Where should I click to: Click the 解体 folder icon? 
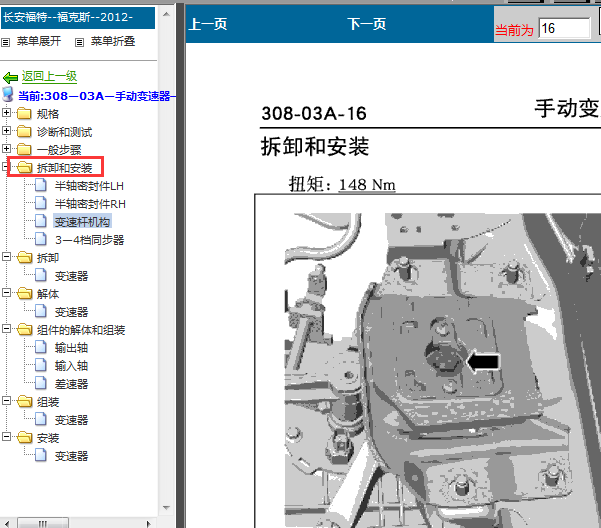[x=25, y=294]
